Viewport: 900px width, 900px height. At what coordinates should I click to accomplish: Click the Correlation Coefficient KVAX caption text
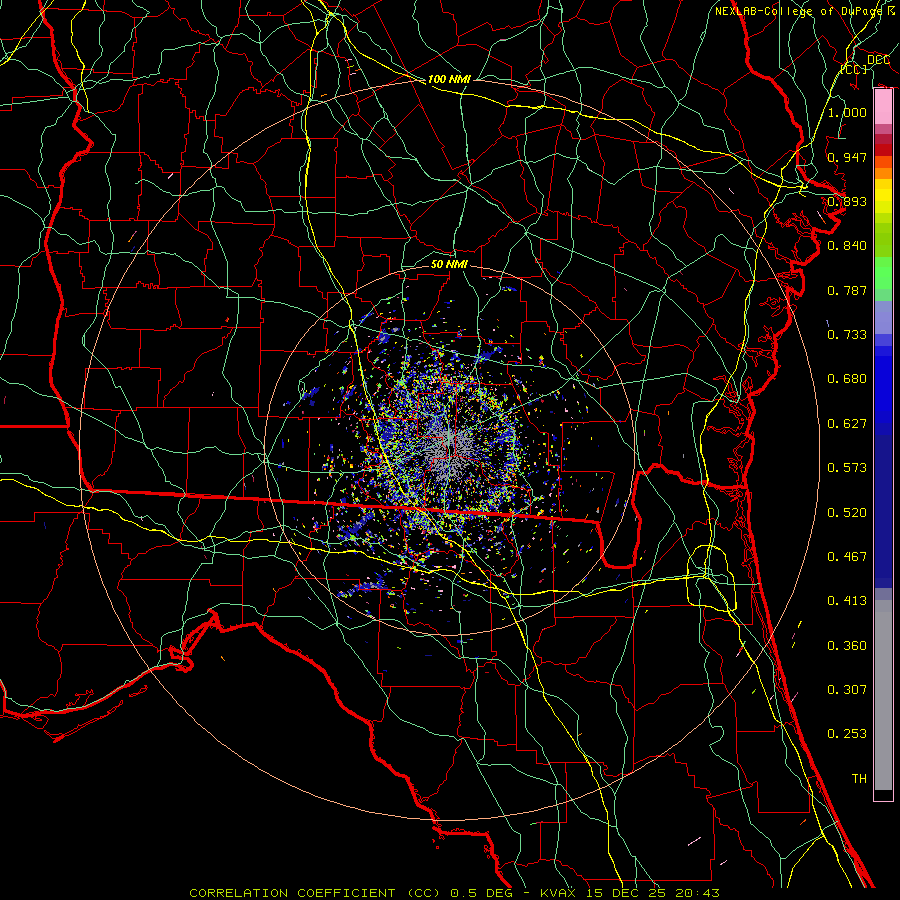click(x=454, y=893)
